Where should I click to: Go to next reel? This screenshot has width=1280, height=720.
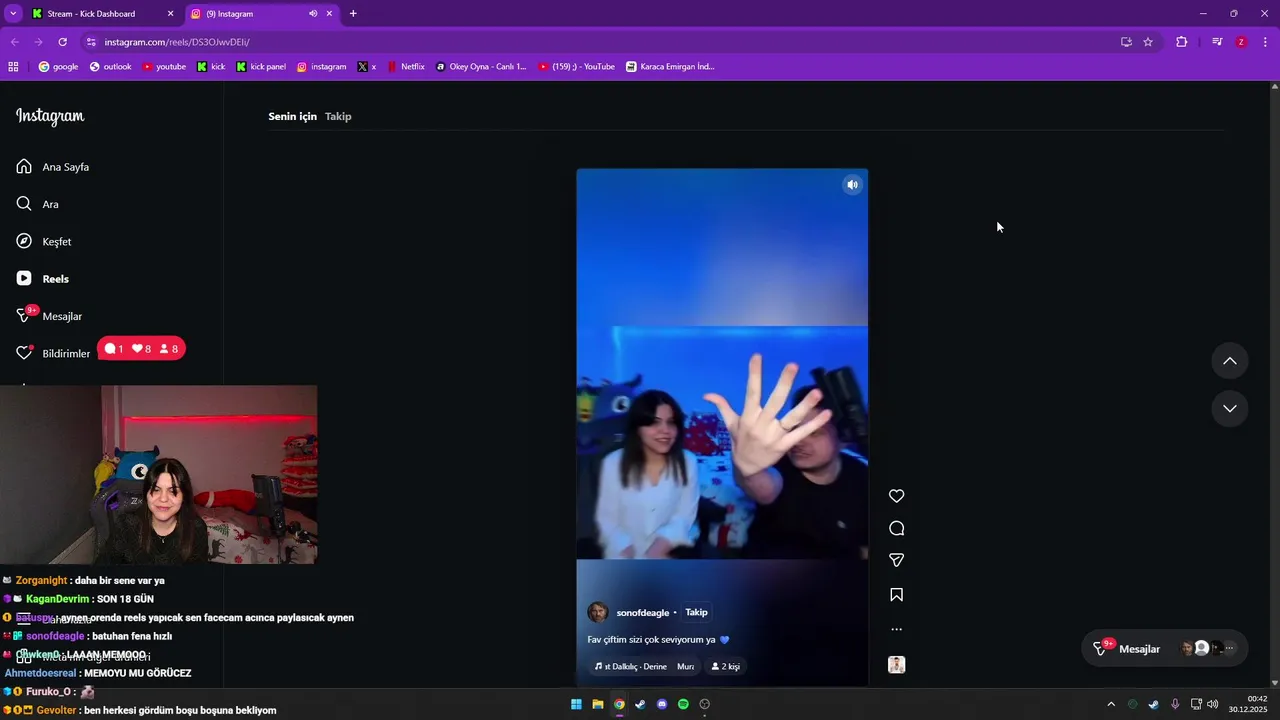pyautogui.click(x=1230, y=408)
